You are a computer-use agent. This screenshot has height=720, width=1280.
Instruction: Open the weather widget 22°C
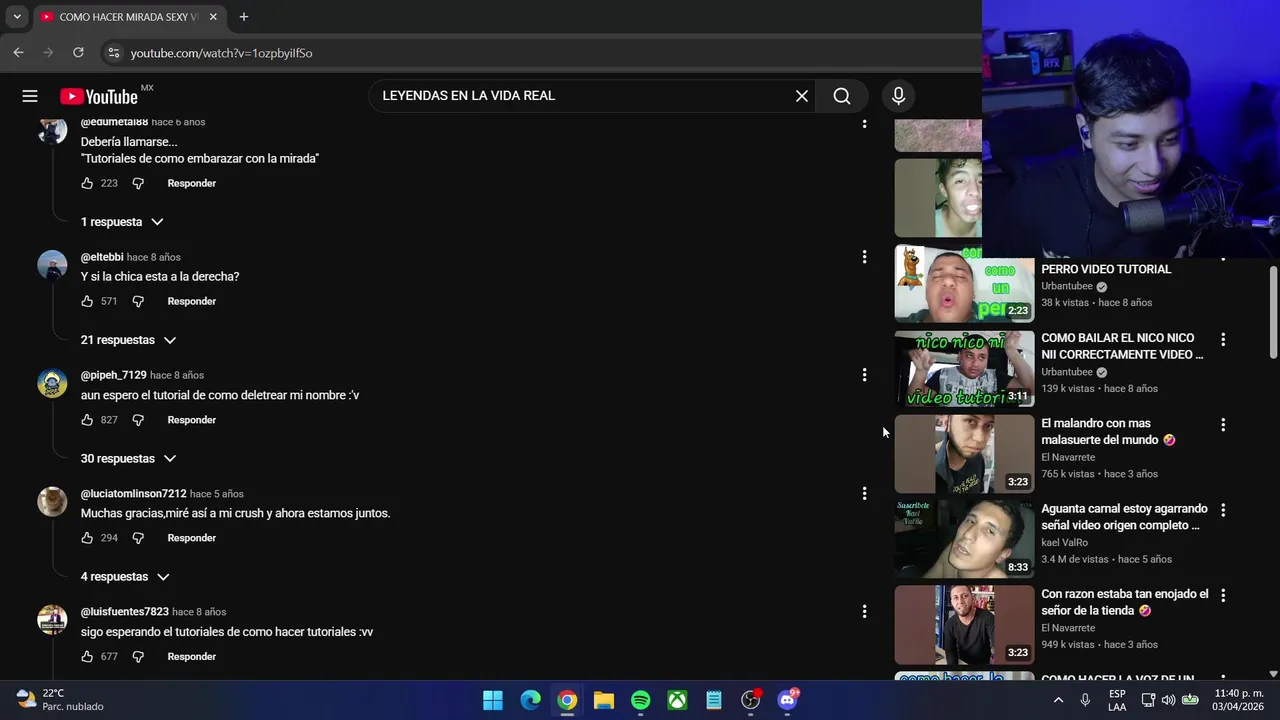pos(60,700)
